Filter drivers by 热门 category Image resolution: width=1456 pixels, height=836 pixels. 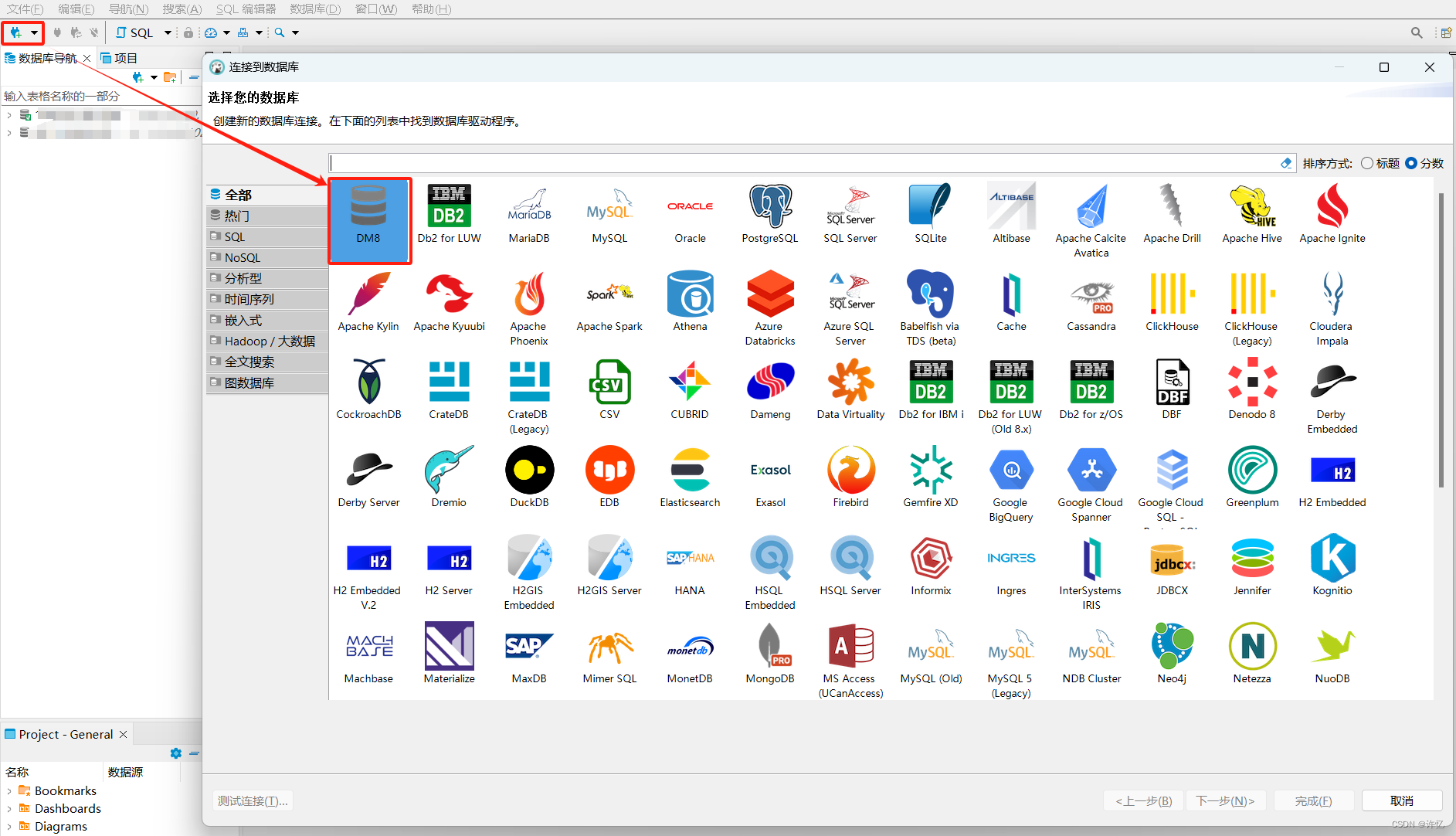click(x=267, y=216)
